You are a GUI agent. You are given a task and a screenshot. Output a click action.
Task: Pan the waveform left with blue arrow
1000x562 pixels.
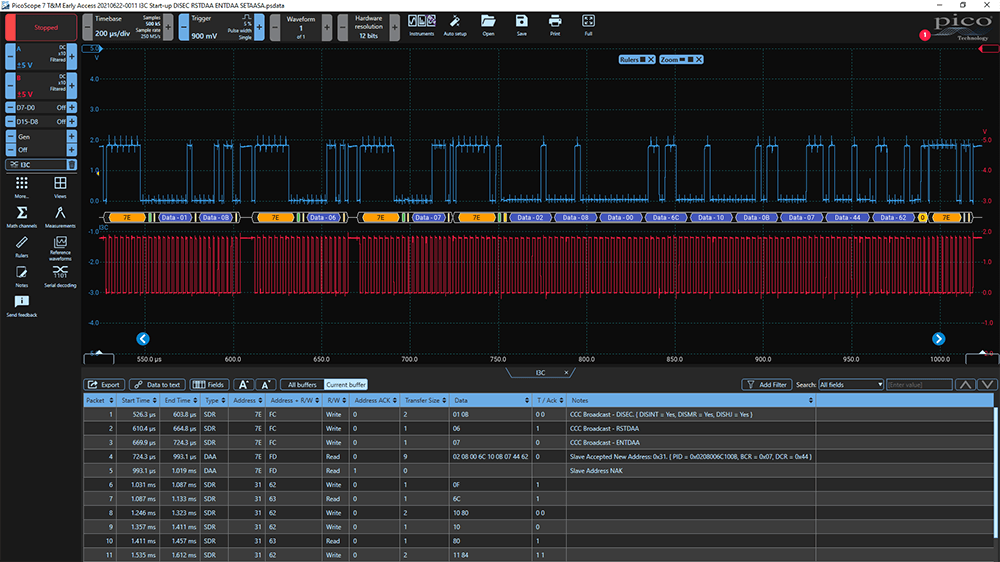coord(143,339)
